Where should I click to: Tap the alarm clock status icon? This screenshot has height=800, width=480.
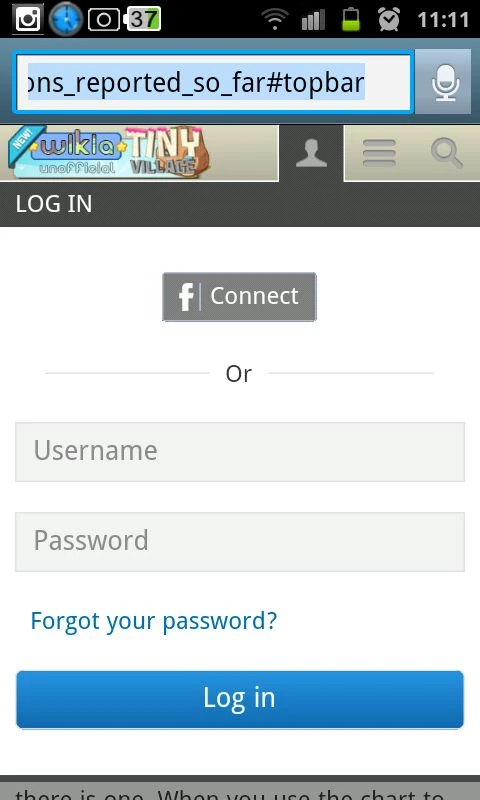(389, 19)
